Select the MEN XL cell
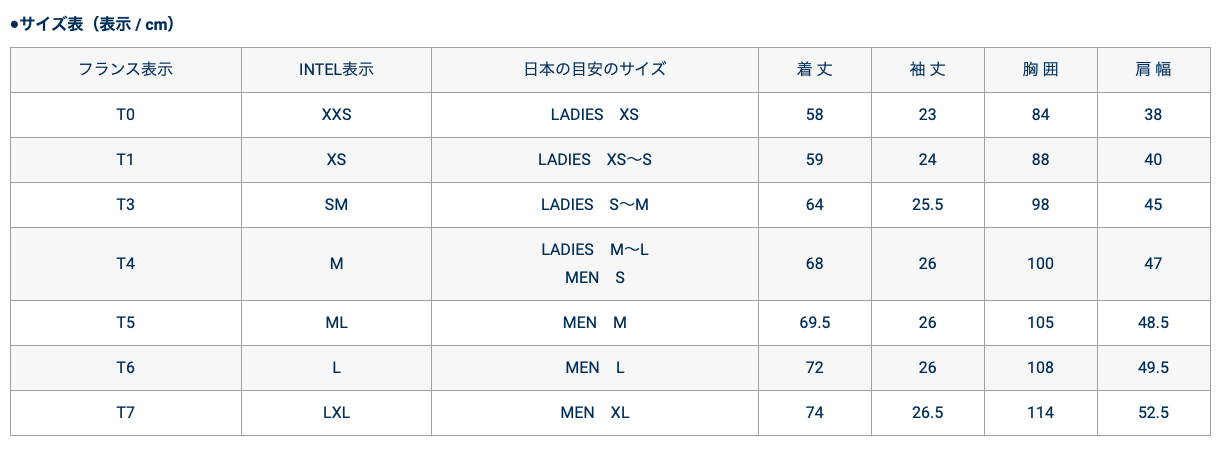The height and width of the screenshot is (460, 1230). pos(594,413)
